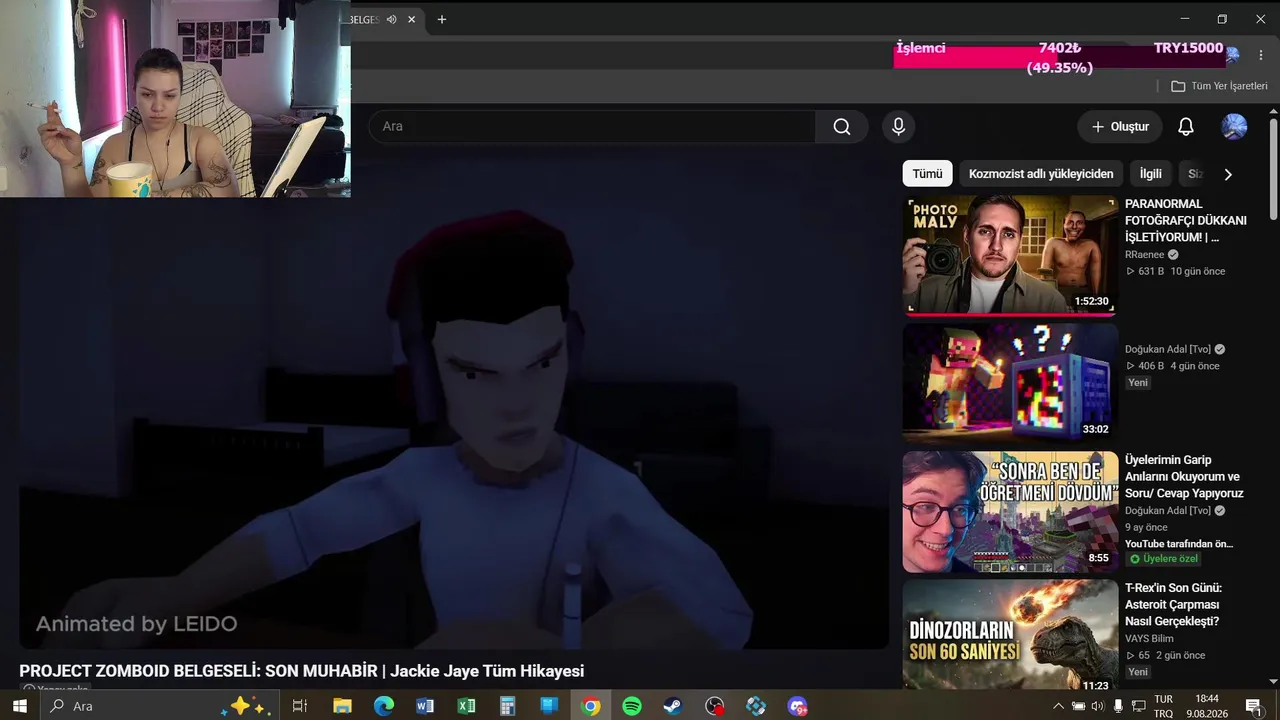Open the YouTube account avatar menu
Image resolution: width=1280 pixels, height=720 pixels.
click(x=1234, y=127)
